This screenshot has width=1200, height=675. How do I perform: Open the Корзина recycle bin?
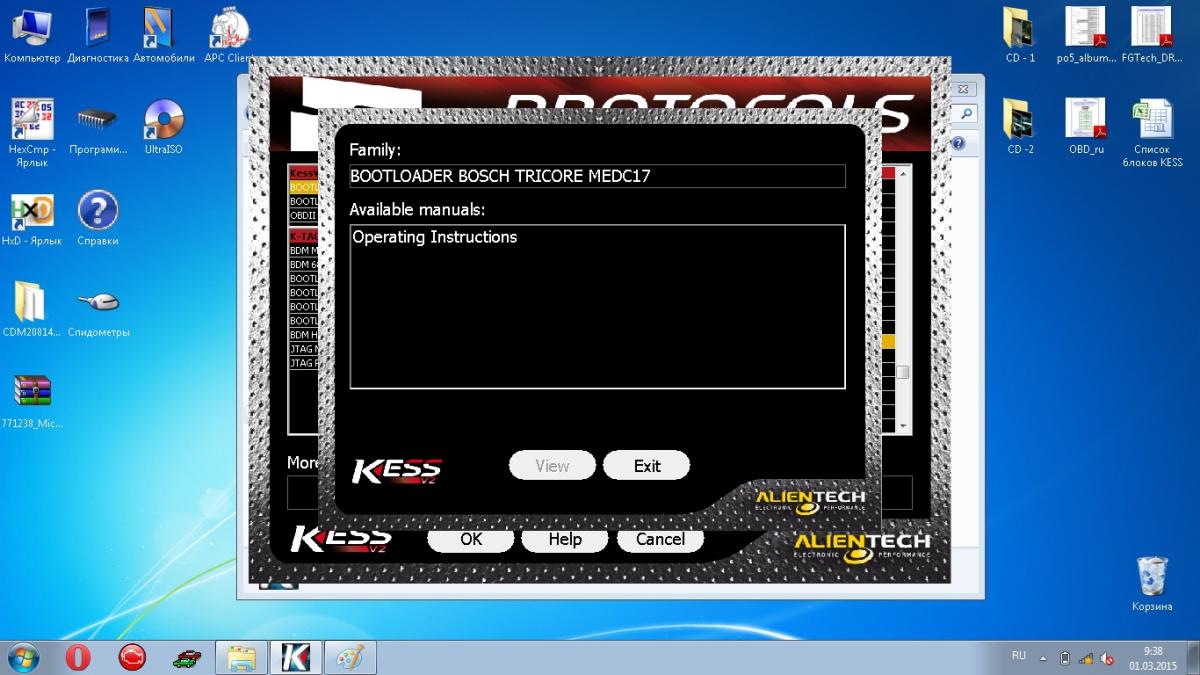point(1152,583)
